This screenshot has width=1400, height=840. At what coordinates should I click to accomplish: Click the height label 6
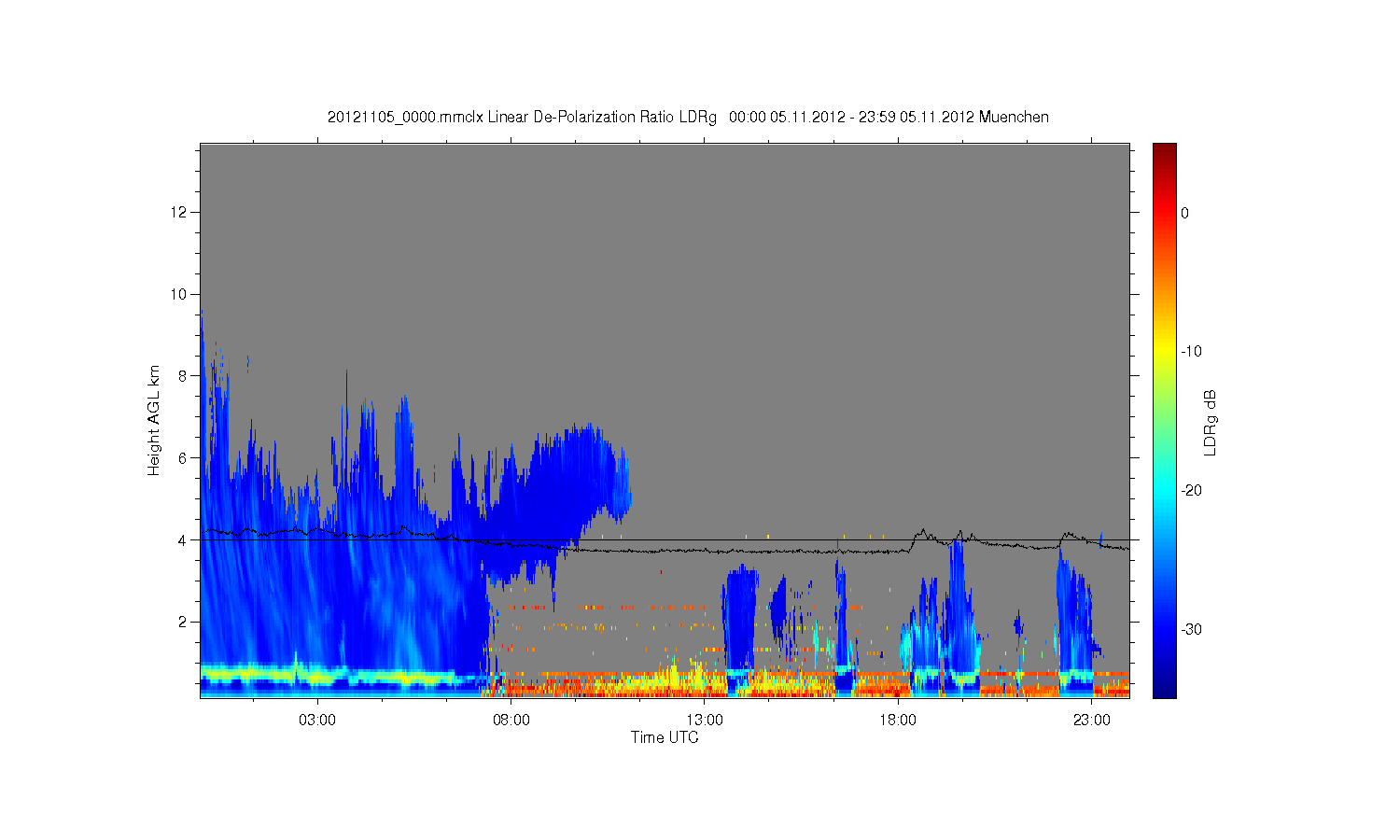(x=183, y=457)
